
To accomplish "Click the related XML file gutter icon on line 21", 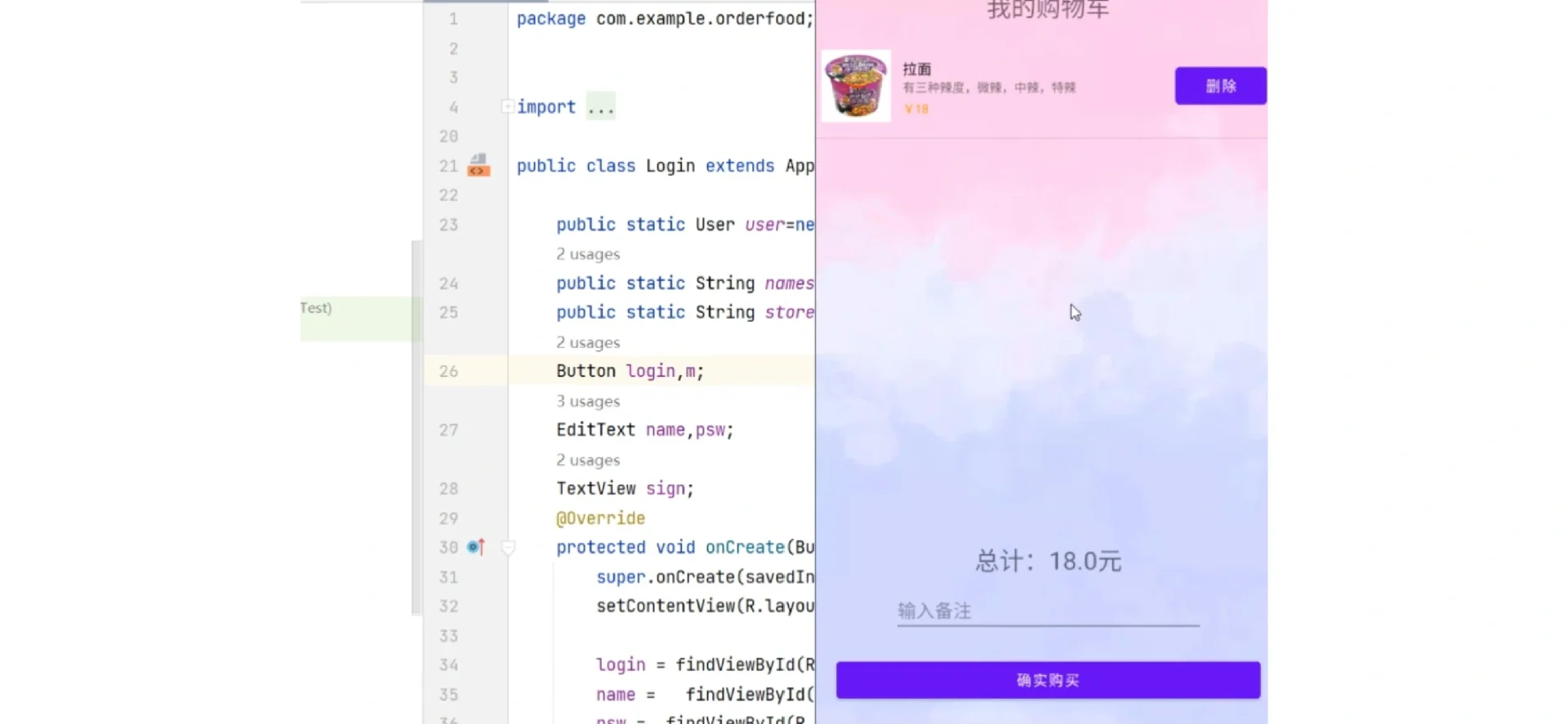I will [x=479, y=166].
